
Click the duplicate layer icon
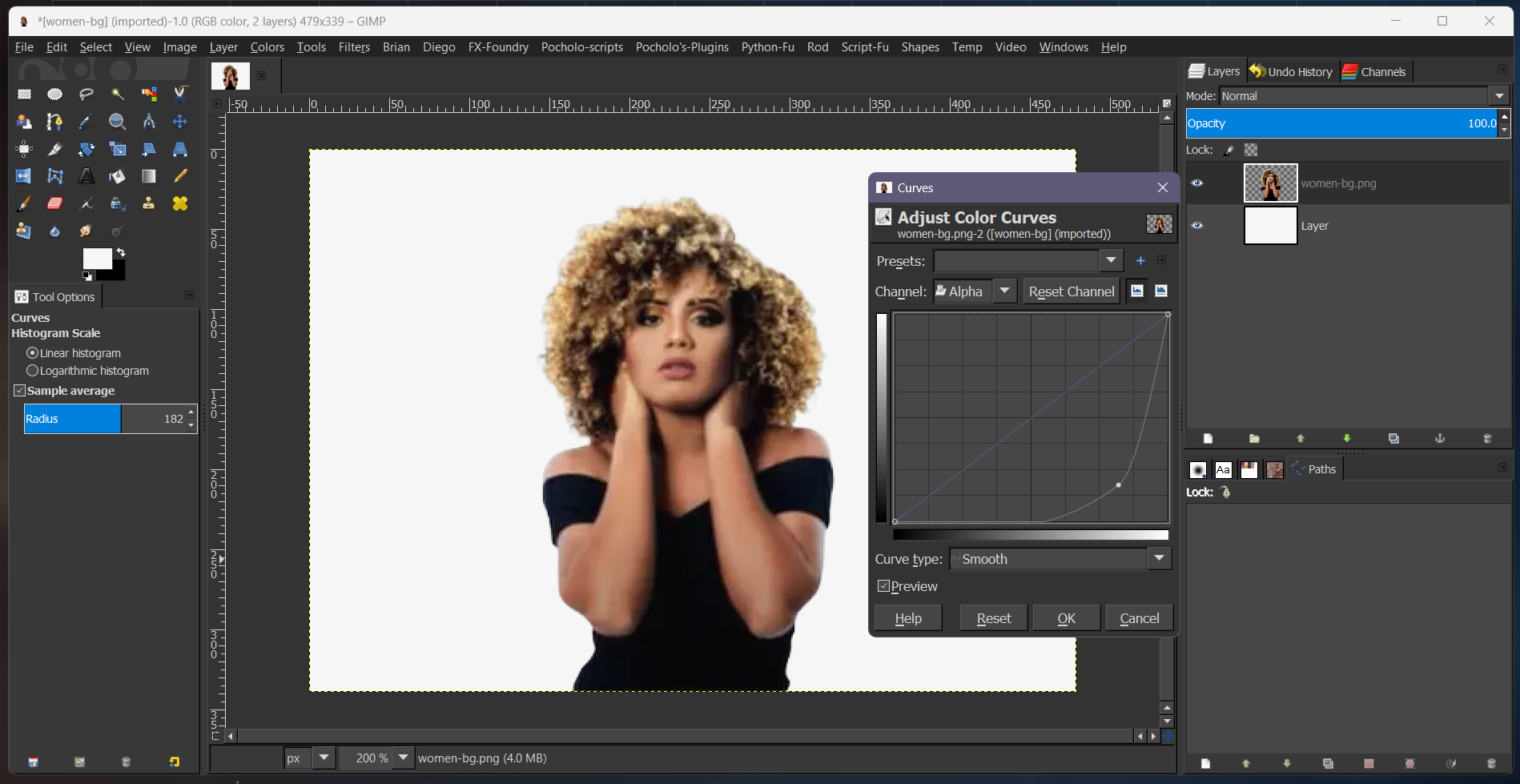pyautogui.click(x=1393, y=438)
